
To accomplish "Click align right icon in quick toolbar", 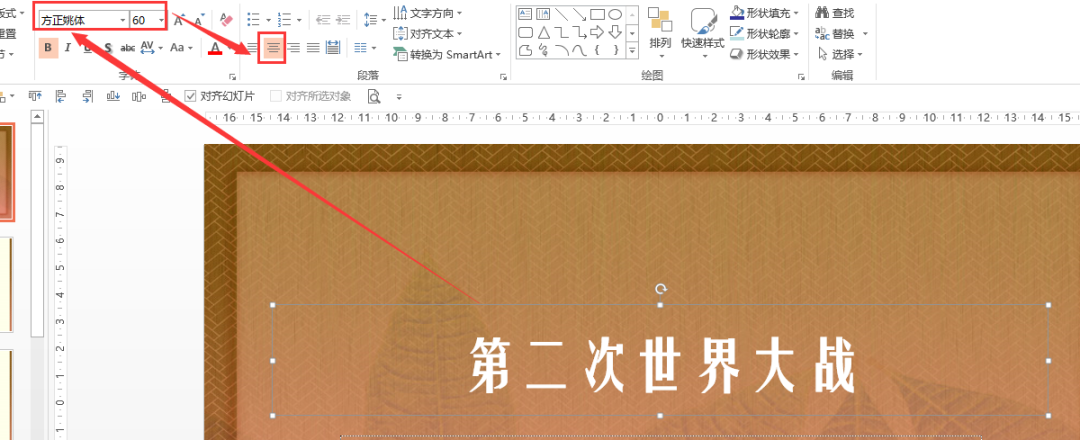I will point(87,96).
